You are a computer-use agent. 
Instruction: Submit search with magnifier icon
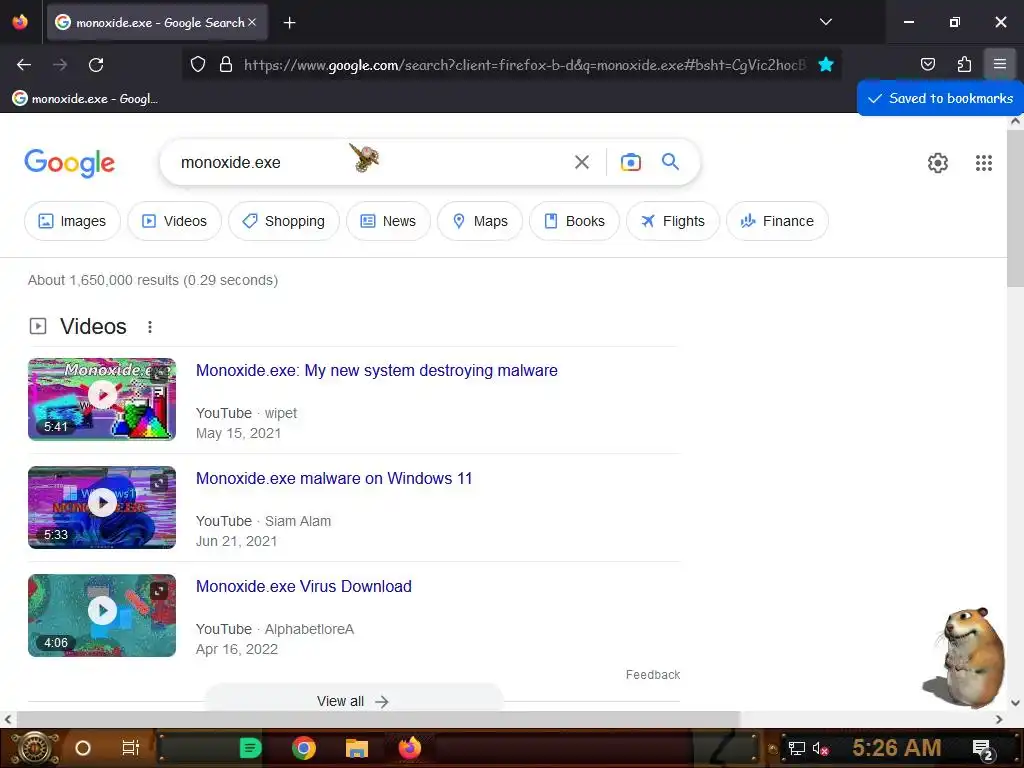coord(670,161)
